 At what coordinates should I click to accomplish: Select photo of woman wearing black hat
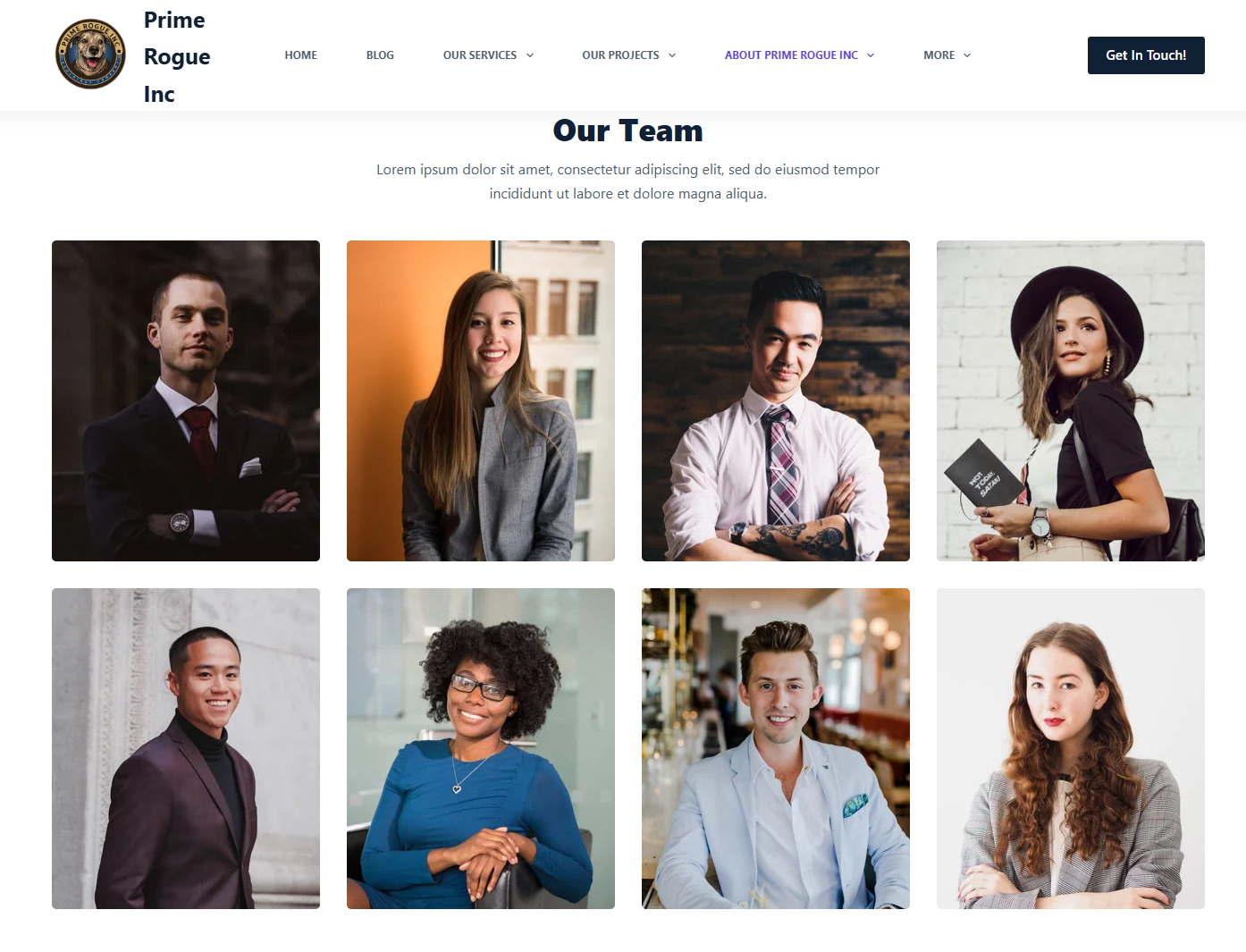point(1071,400)
